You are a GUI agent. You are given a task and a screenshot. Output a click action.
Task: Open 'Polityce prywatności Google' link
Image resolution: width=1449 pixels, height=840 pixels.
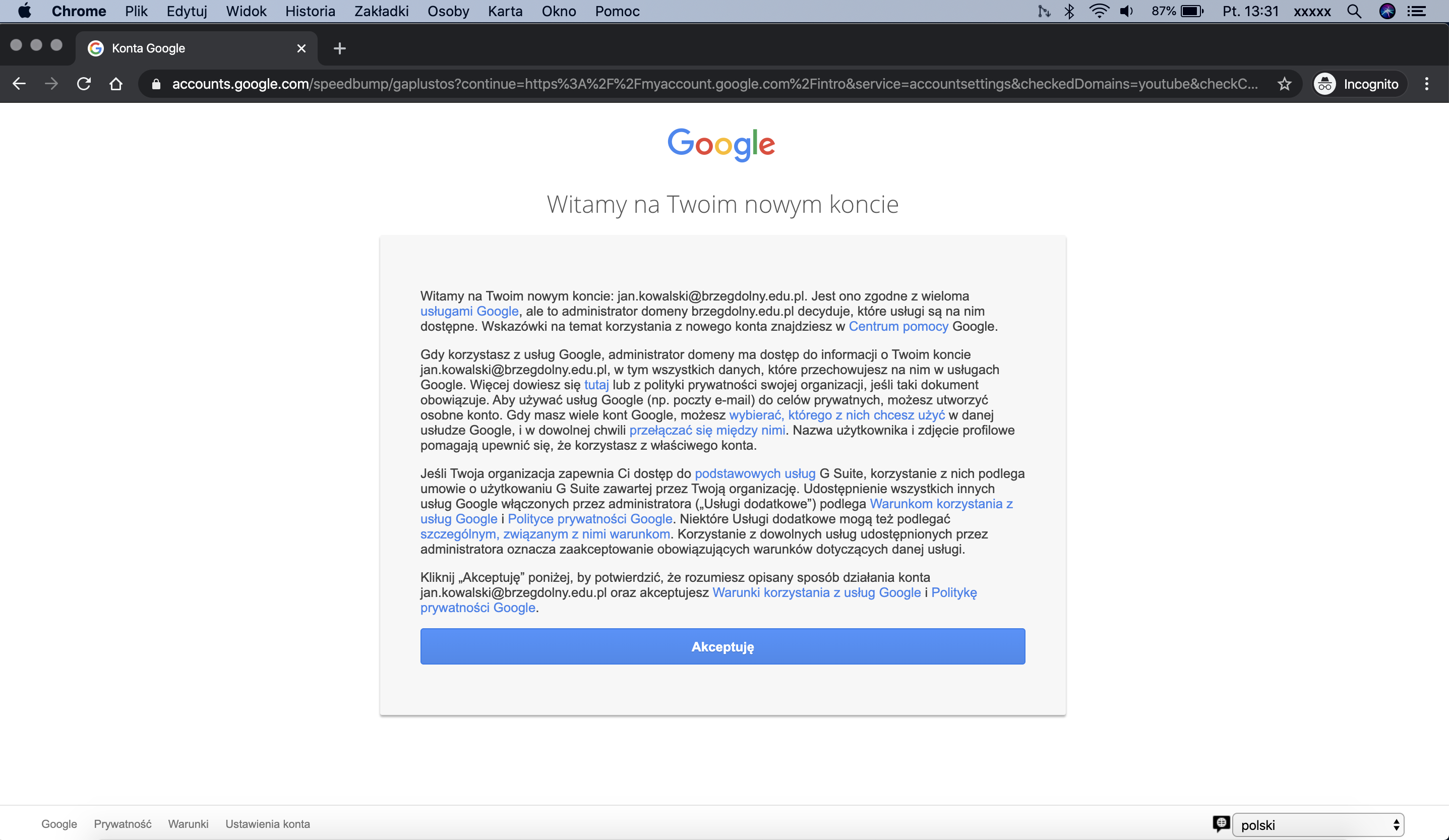pos(589,519)
